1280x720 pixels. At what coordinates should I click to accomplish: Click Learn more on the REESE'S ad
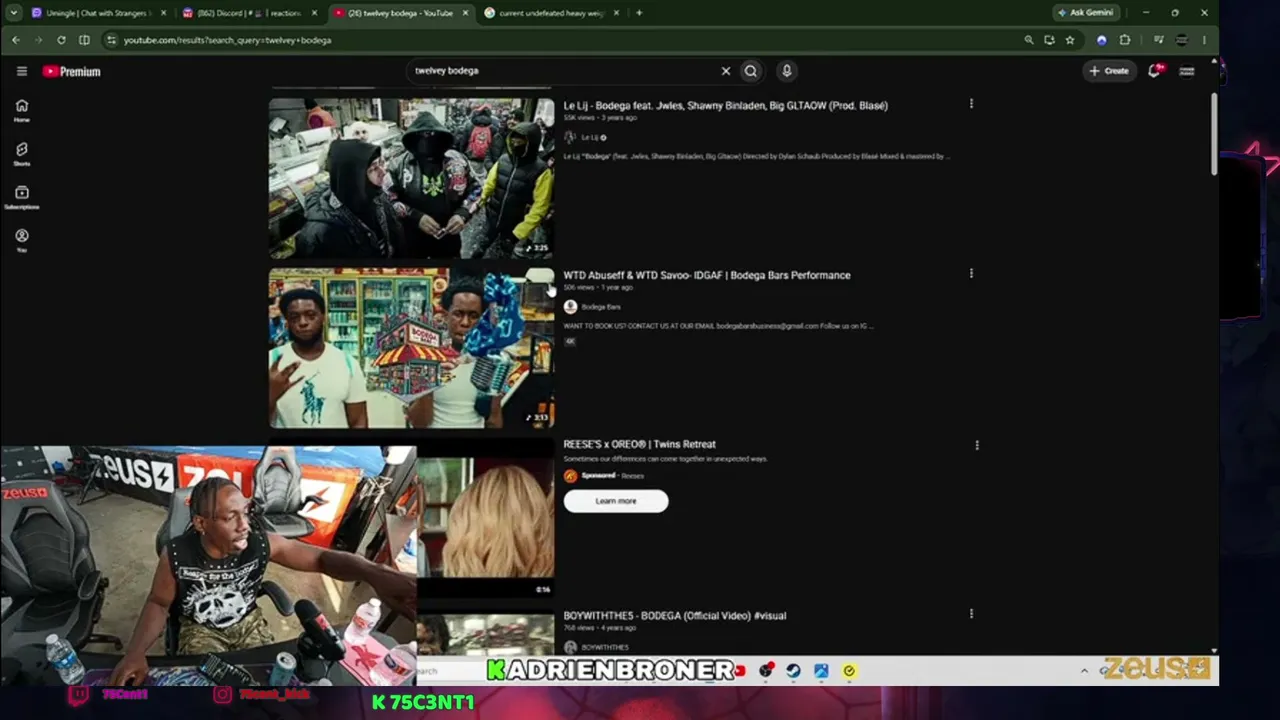click(x=616, y=501)
